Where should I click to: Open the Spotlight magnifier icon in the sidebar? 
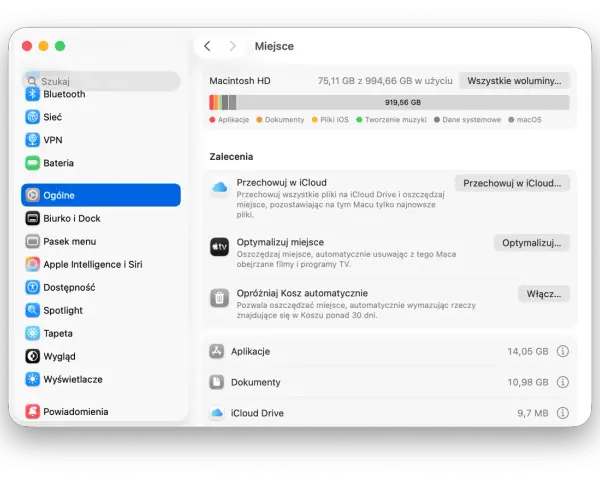33,310
